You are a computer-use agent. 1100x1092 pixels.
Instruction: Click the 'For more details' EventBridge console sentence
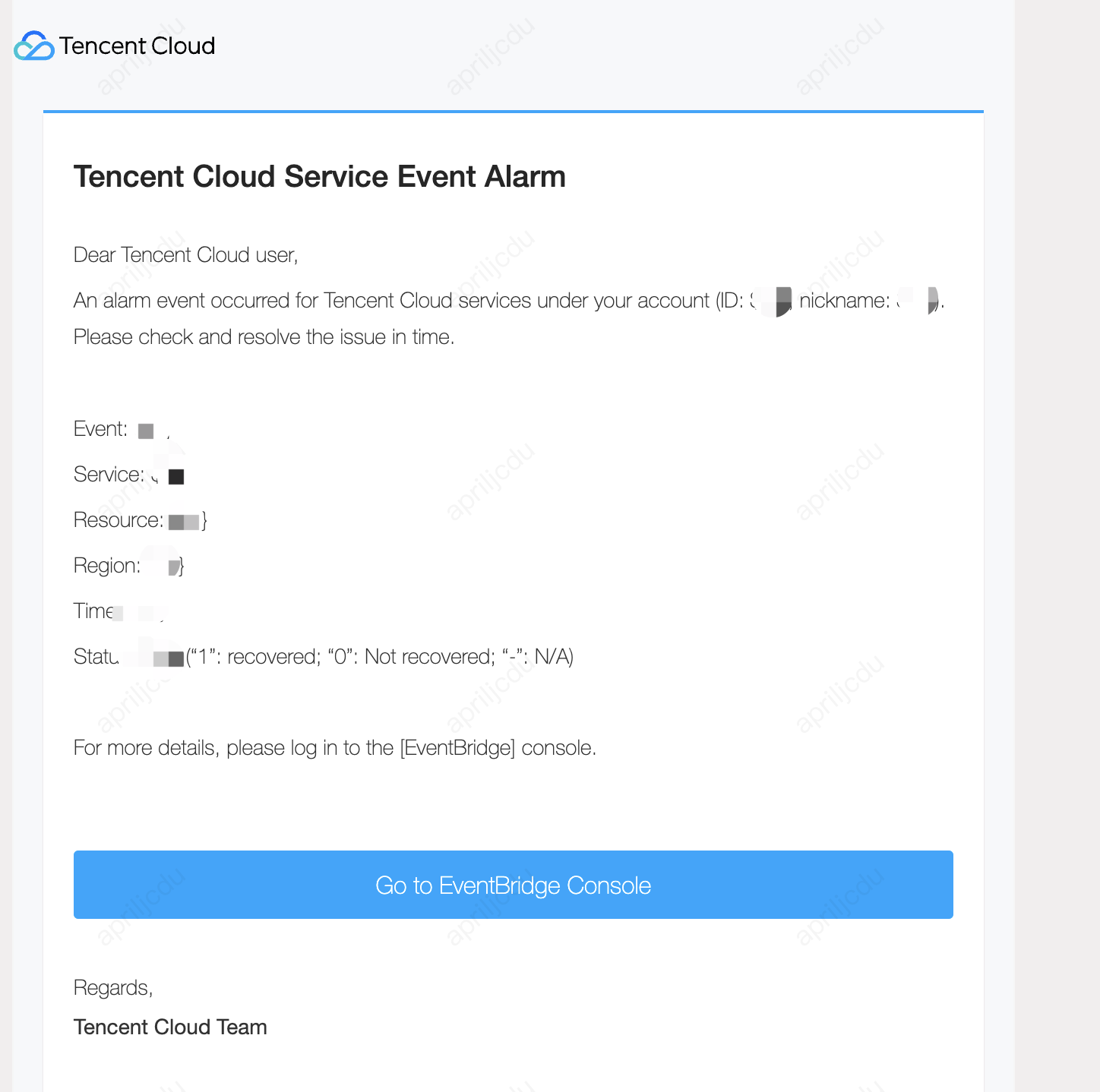(x=335, y=748)
